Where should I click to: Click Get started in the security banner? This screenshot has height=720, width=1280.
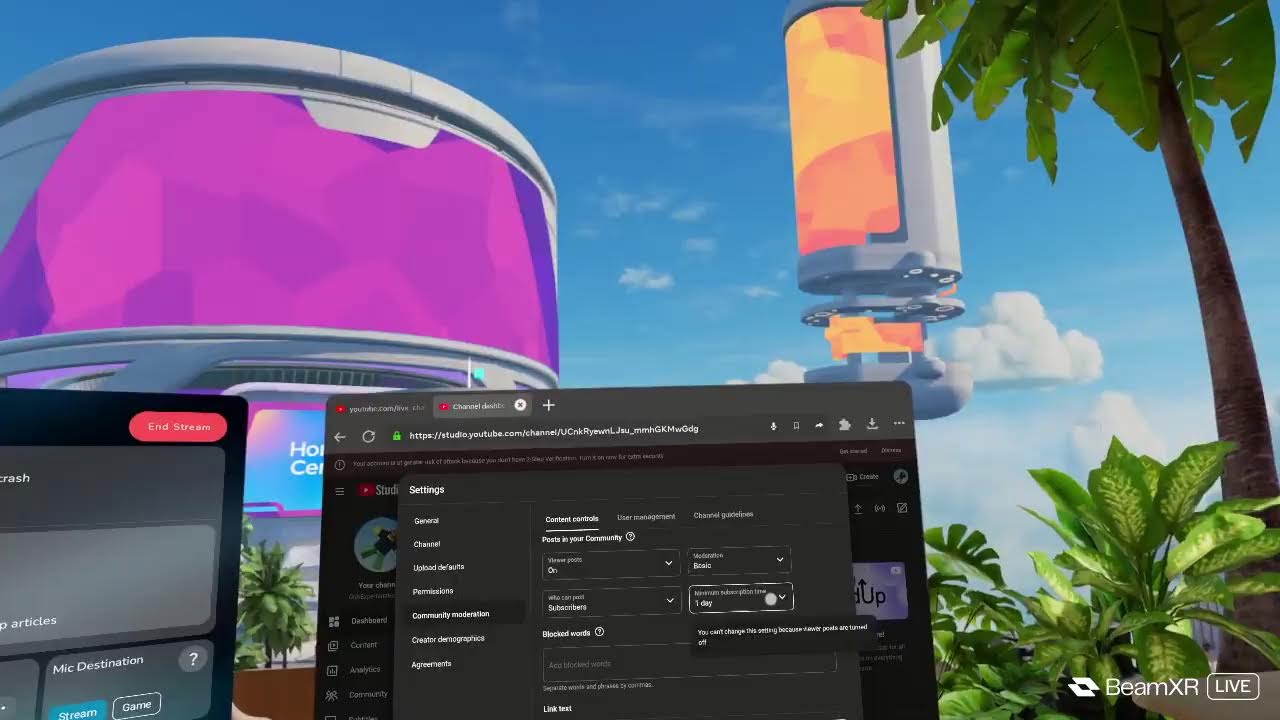click(853, 451)
